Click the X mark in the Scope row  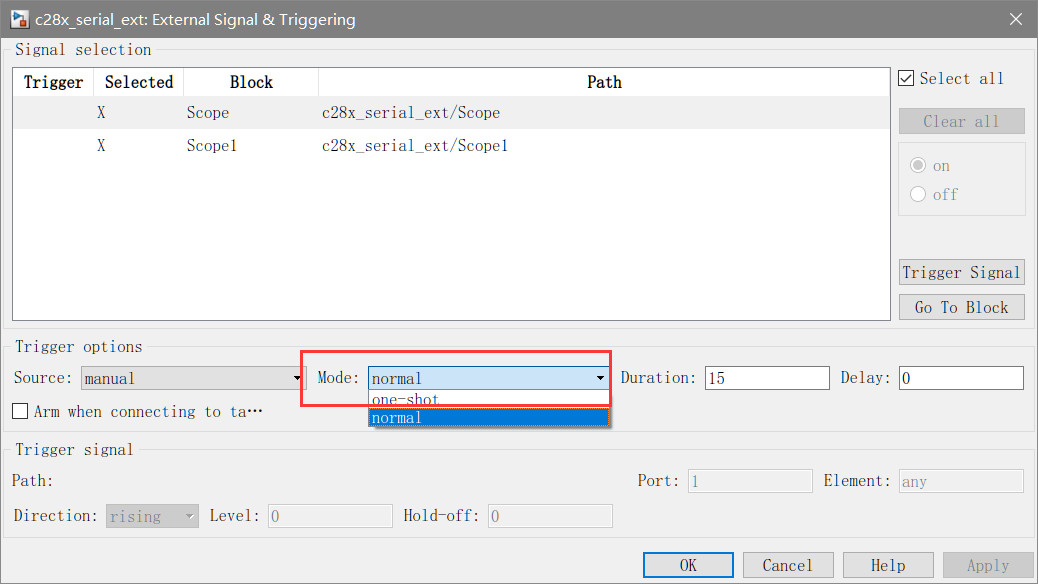coord(101,113)
